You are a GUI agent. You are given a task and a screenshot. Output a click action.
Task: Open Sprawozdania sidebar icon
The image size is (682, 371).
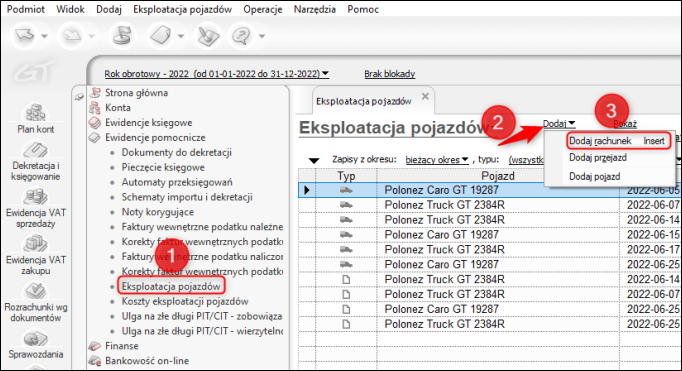[36, 344]
